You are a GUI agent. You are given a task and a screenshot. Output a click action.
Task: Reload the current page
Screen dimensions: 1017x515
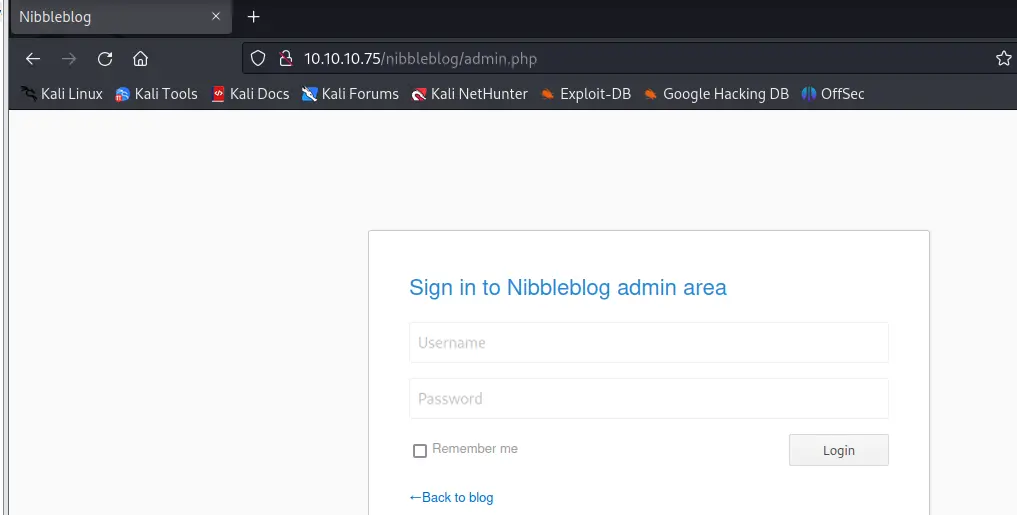coord(105,58)
